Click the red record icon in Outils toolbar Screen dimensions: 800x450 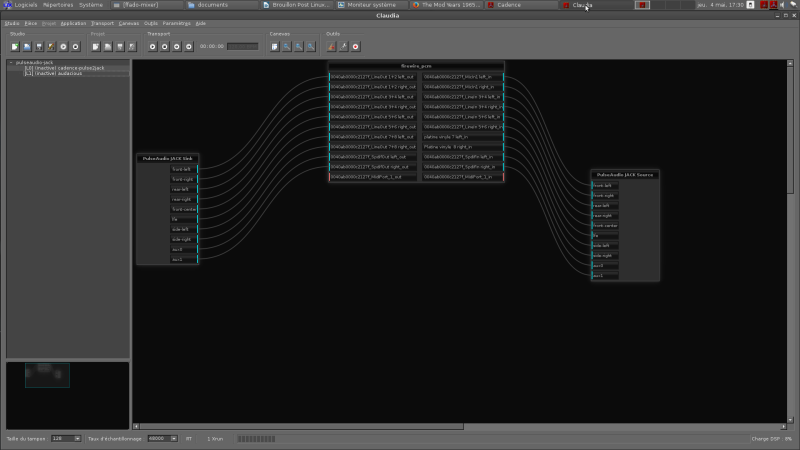coord(355,46)
